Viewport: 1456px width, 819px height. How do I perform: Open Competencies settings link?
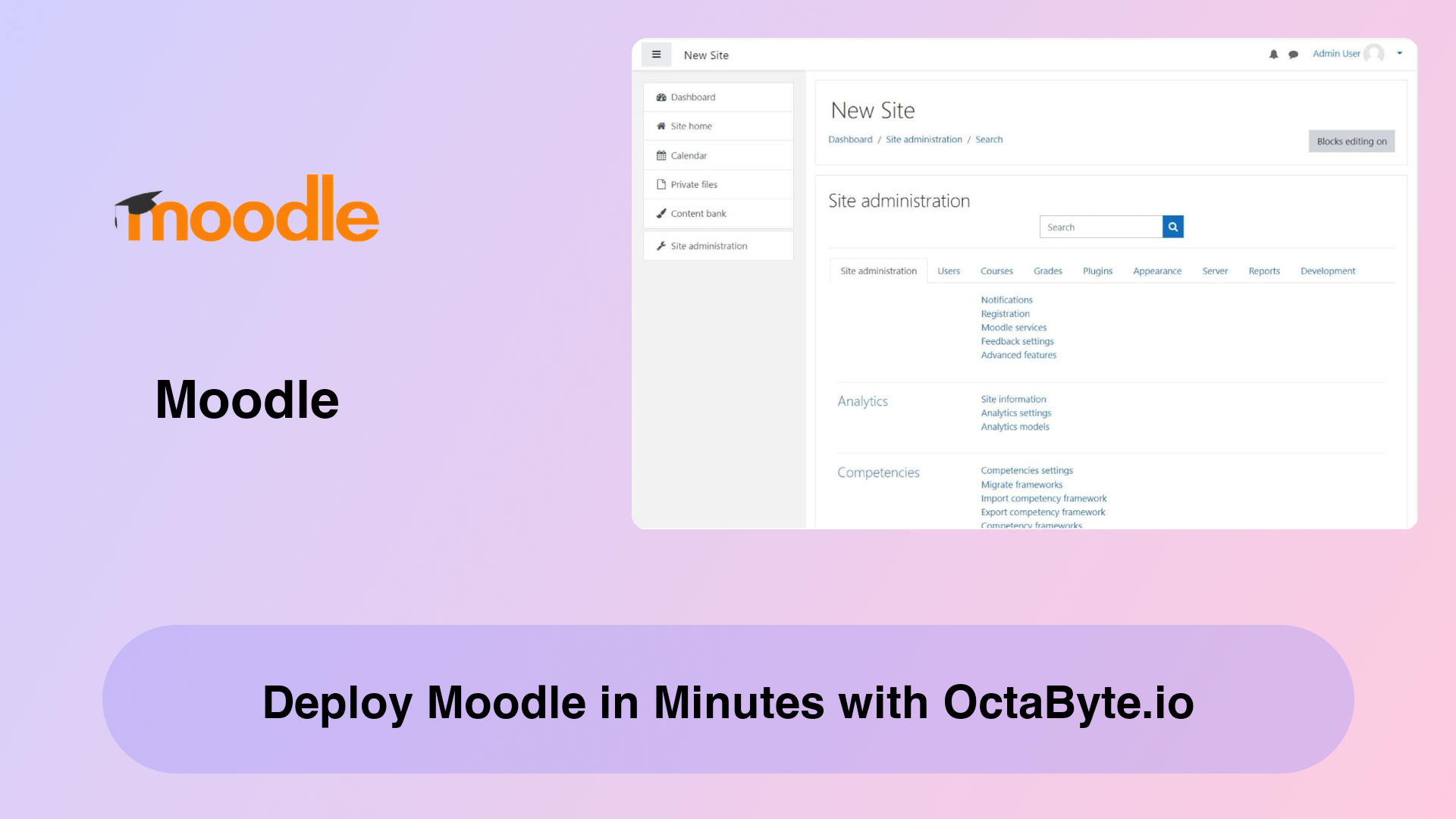pos(1026,470)
